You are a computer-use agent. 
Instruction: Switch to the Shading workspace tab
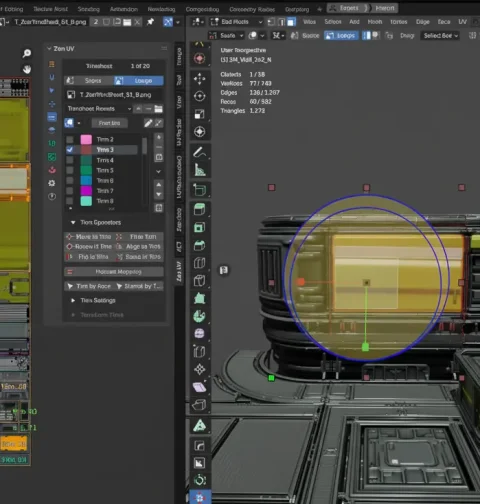click(89, 9)
